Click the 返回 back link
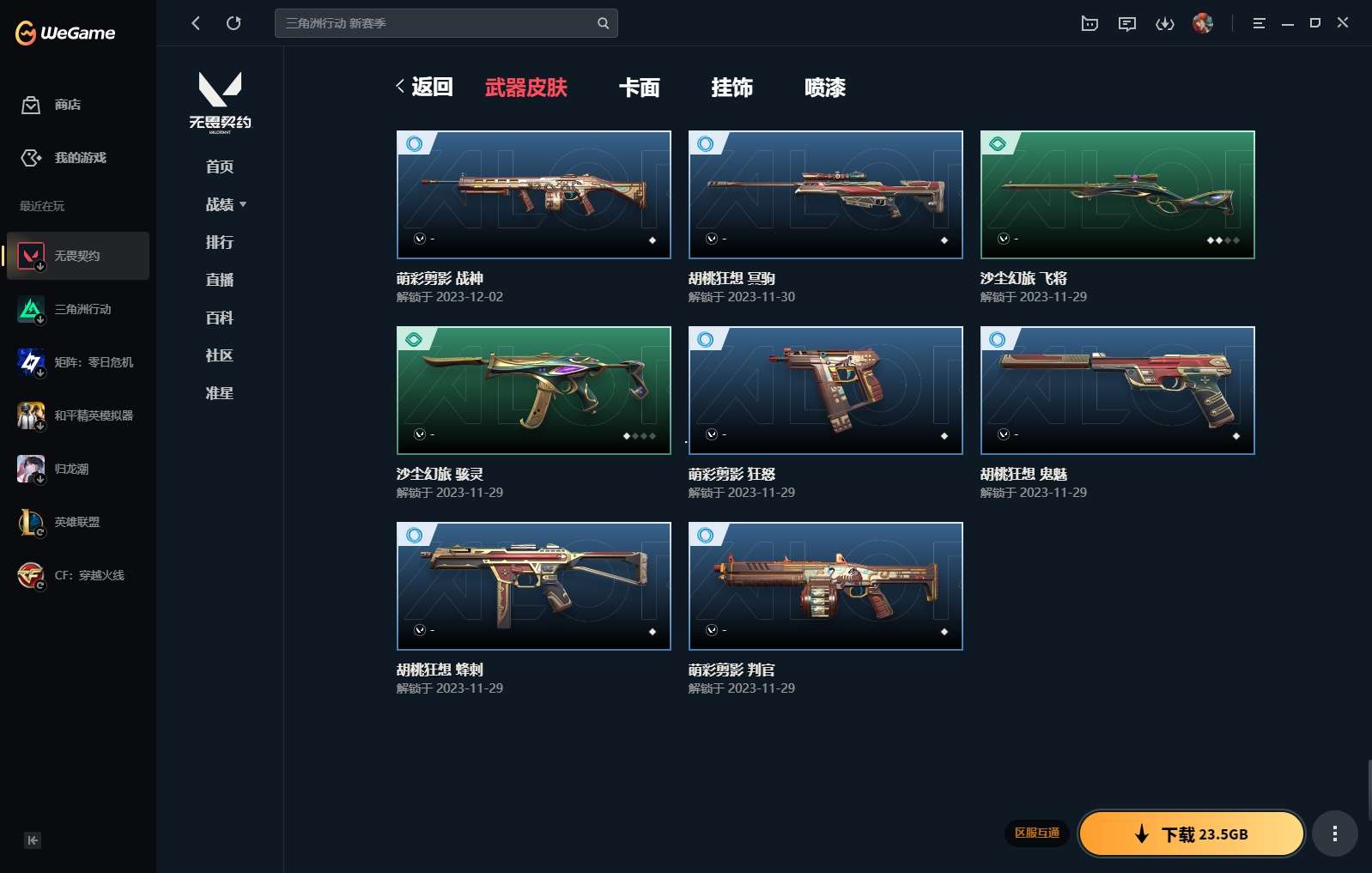 (x=424, y=87)
